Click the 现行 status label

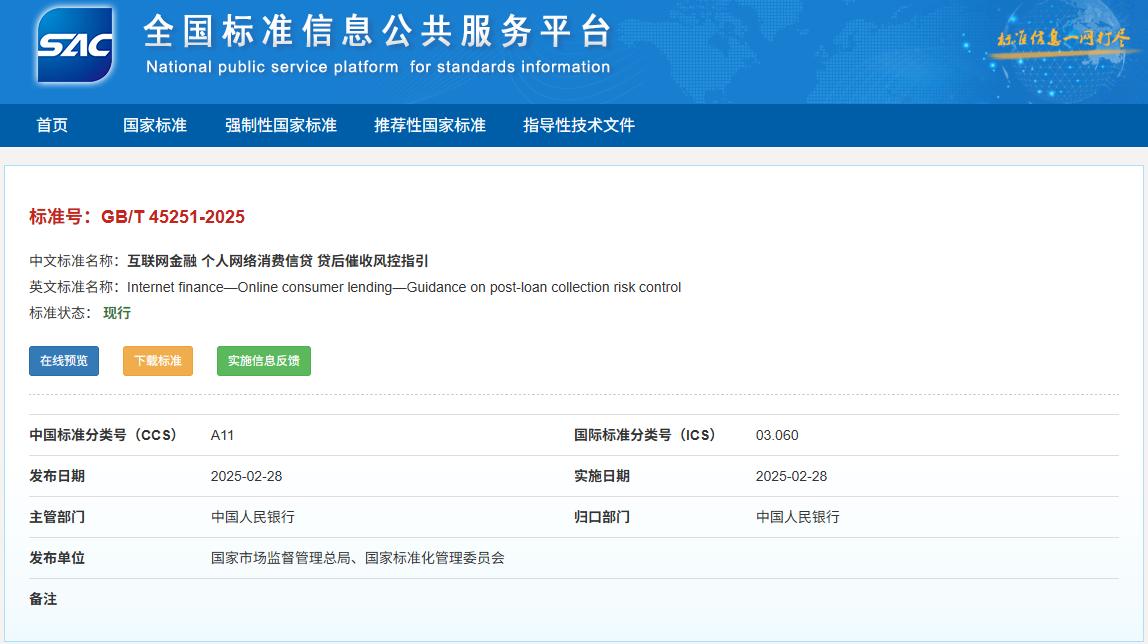point(117,313)
